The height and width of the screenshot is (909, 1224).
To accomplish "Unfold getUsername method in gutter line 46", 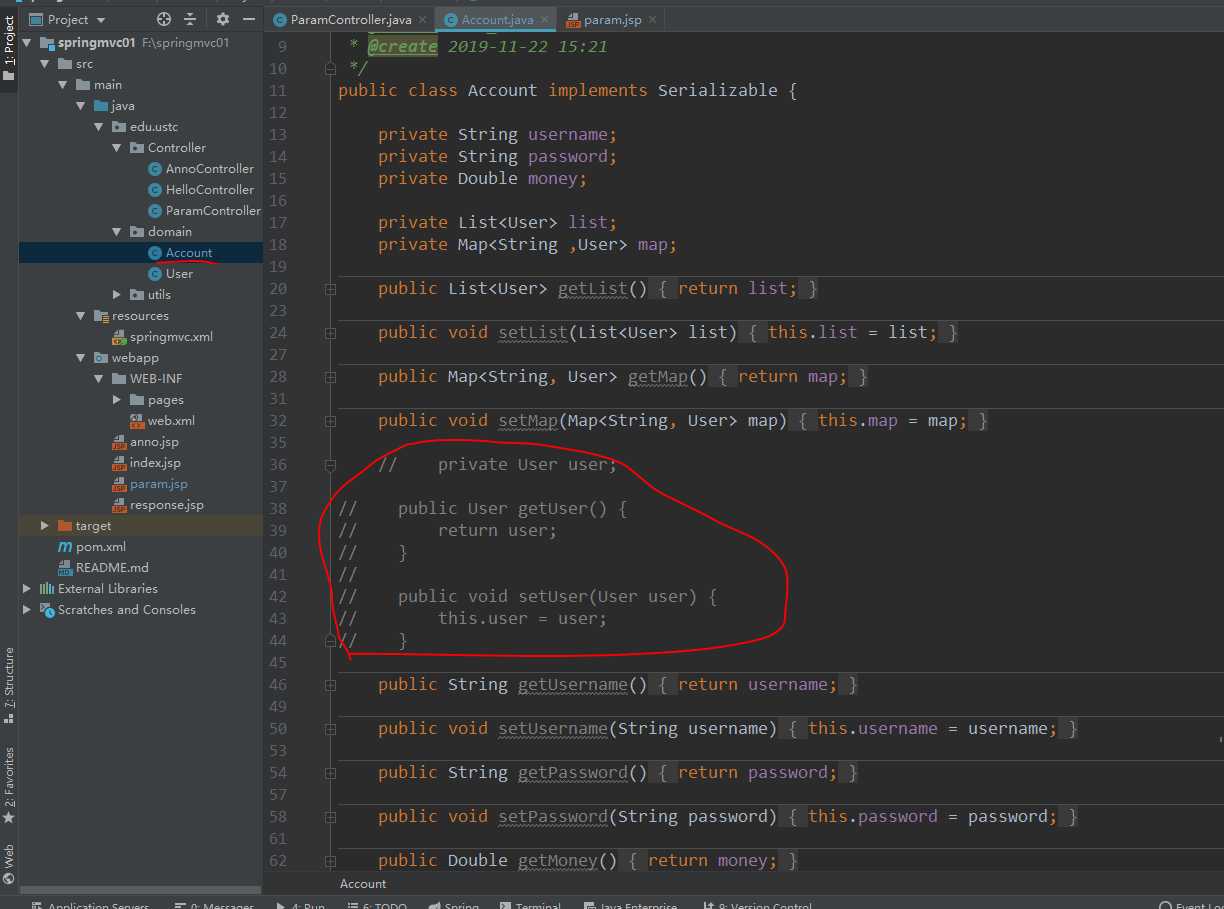I will (330, 685).
